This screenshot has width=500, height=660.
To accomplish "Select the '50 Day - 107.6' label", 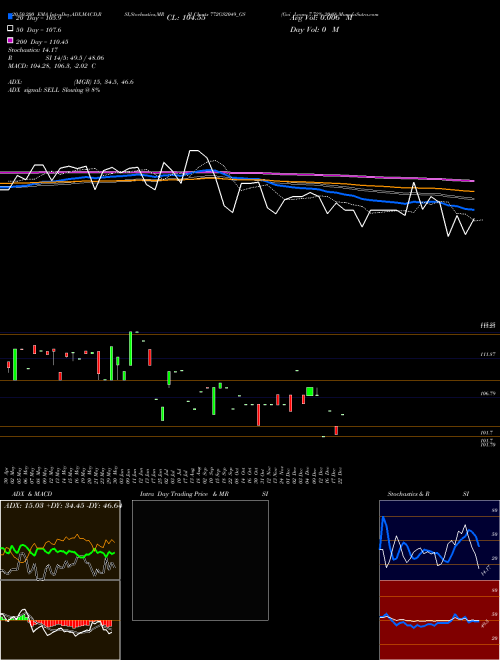I will coord(38,30).
